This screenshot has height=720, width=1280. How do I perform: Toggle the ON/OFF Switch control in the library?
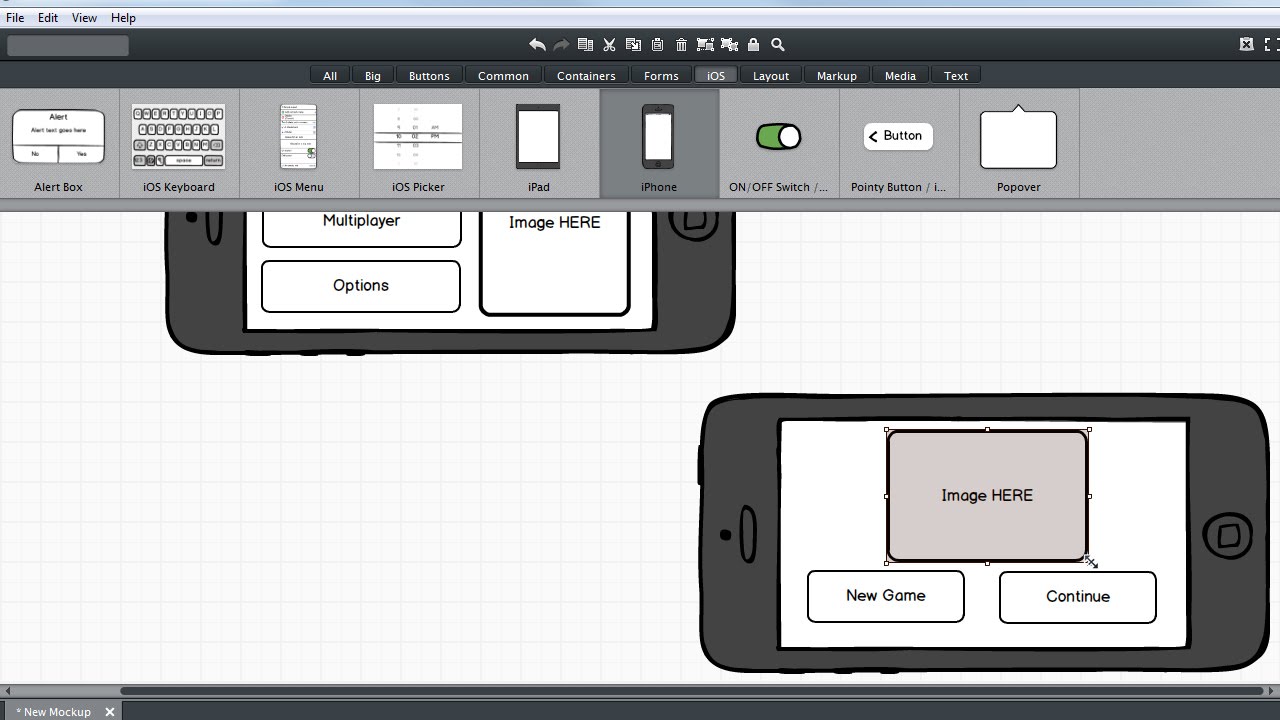tap(778, 137)
